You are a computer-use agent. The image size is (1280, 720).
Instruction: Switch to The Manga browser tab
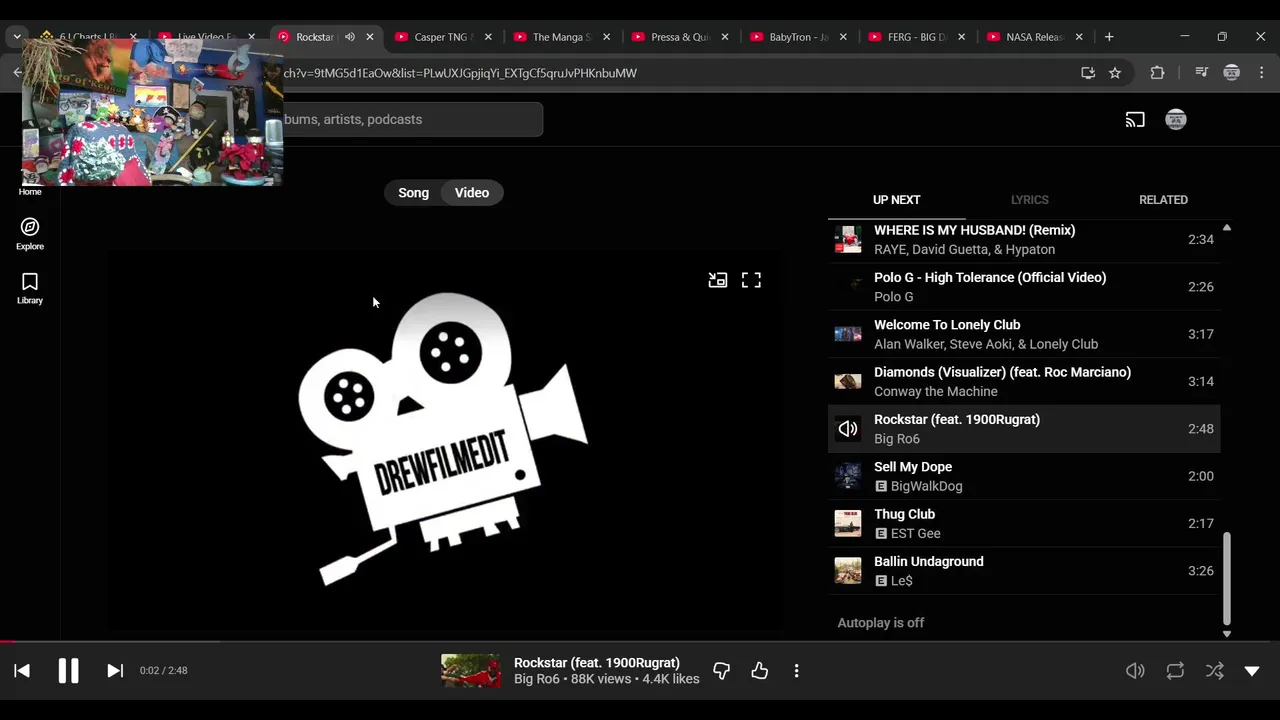coord(561,37)
